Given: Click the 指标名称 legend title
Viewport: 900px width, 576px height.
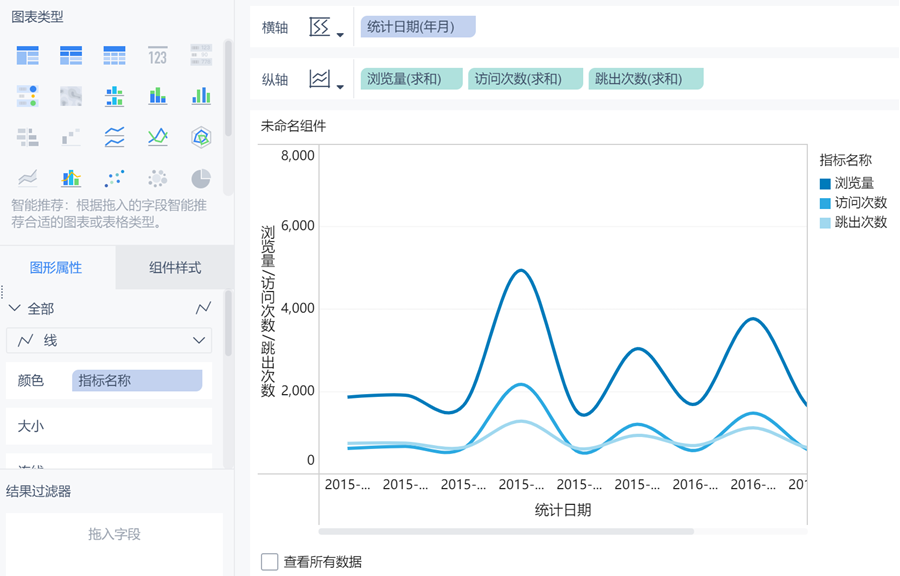Looking at the screenshot, I should pos(845,159).
